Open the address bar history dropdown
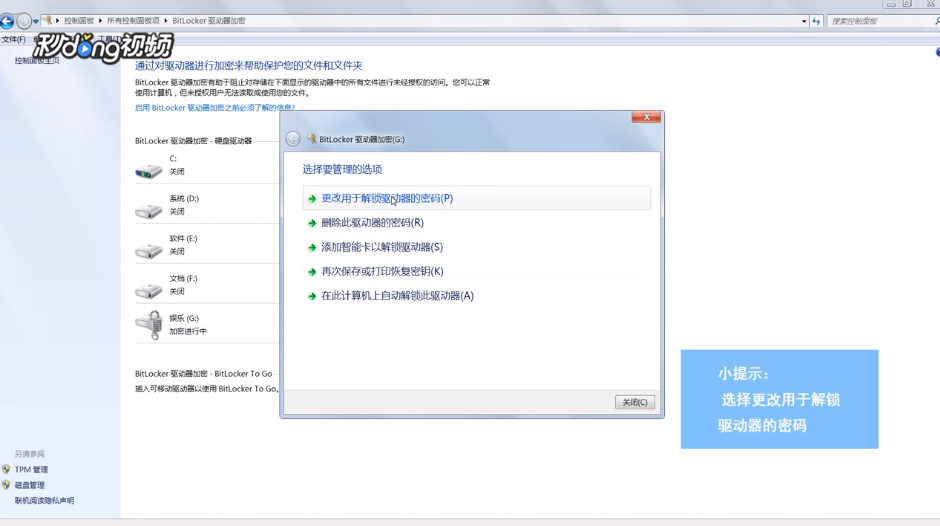Image resolution: width=940 pixels, height=526 pixels. coord(804,21)
